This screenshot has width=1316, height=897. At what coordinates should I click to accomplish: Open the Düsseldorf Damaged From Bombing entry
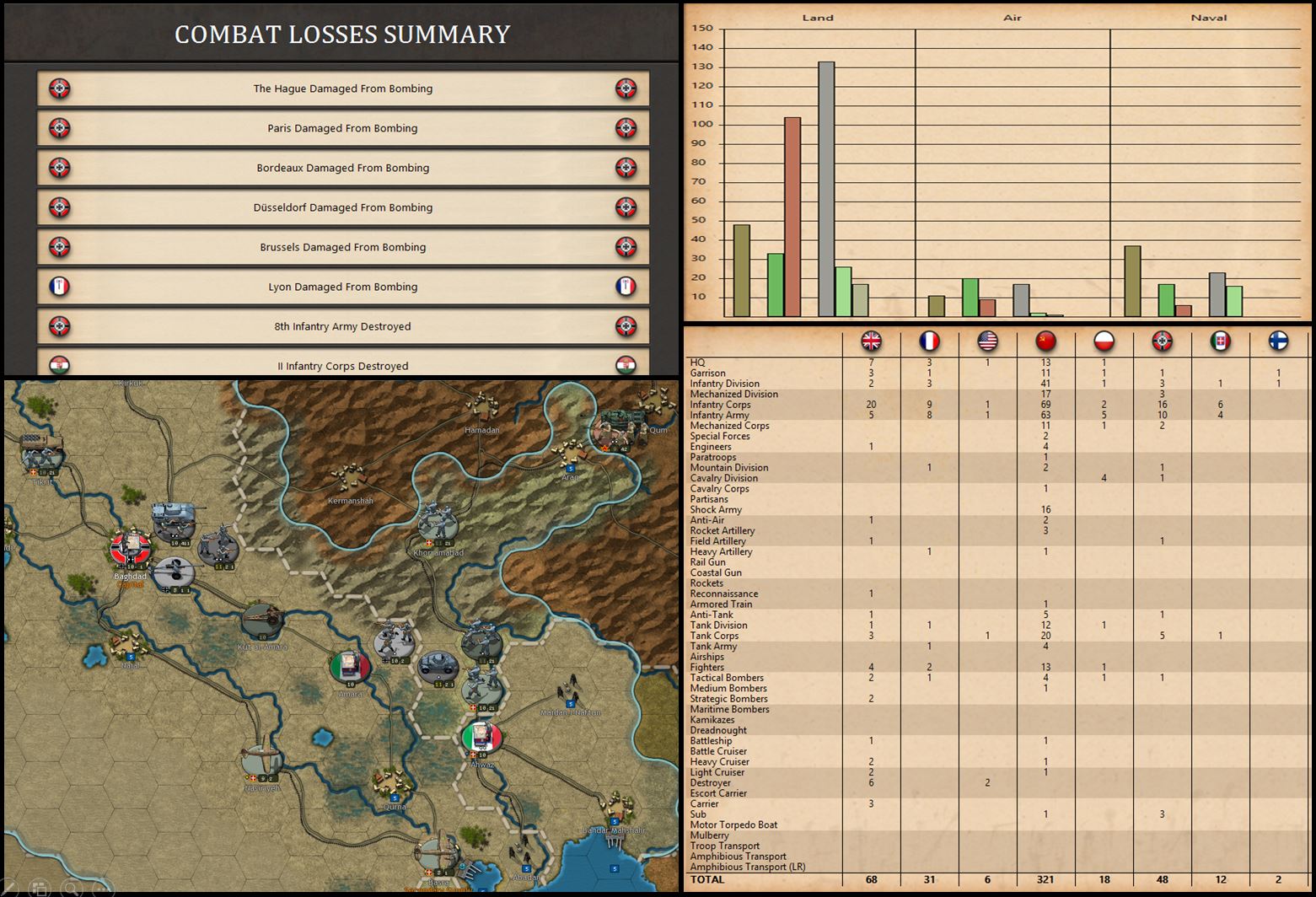343,207
